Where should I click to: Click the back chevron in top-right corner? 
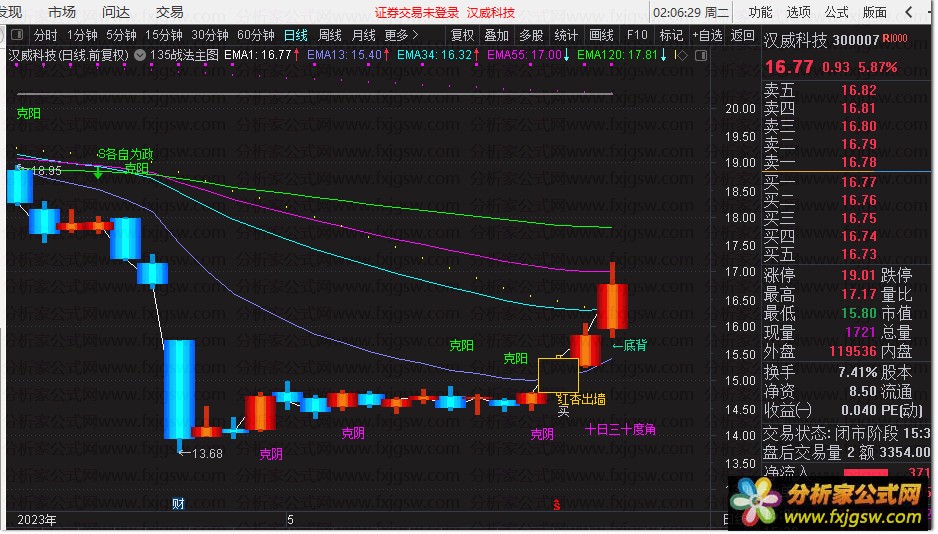coord(909,12)
